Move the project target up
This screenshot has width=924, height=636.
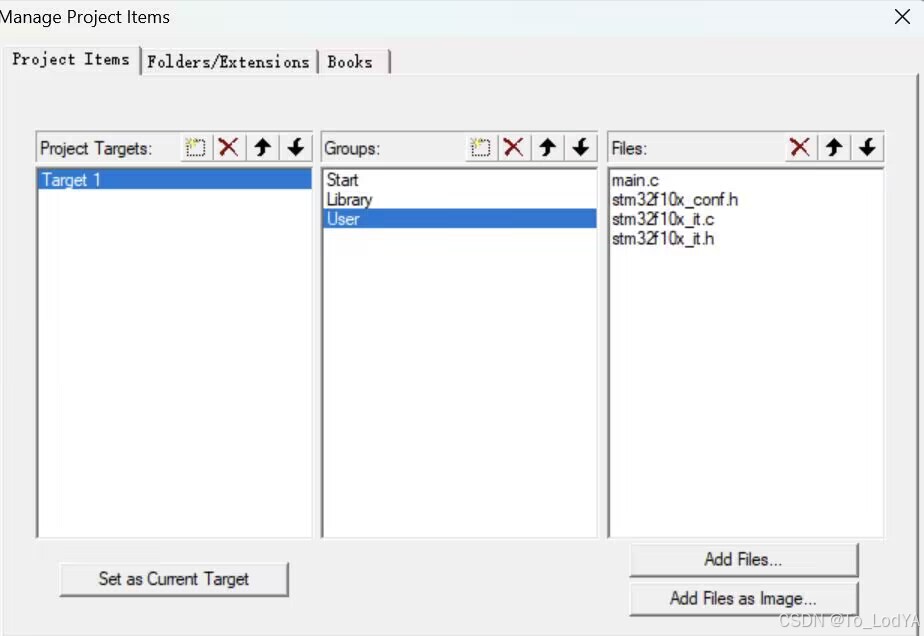click(x=262, y=147)
